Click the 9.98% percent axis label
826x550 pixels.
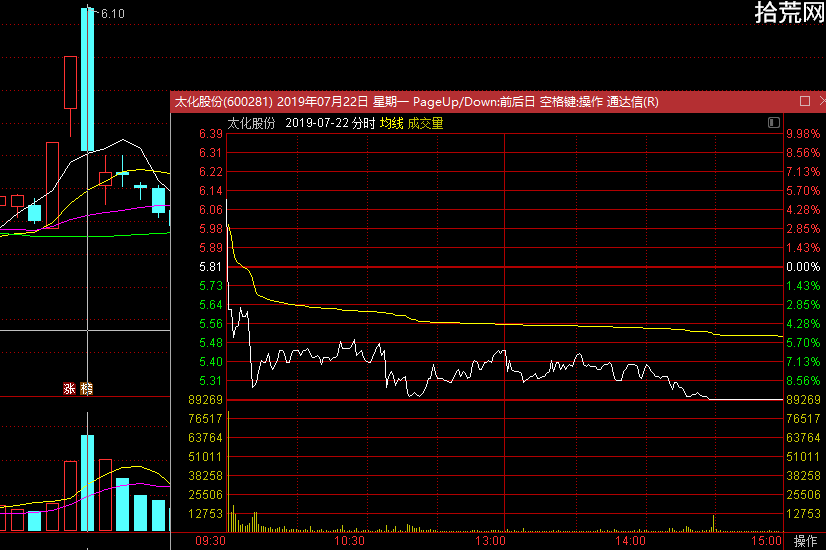coord(803,134)
